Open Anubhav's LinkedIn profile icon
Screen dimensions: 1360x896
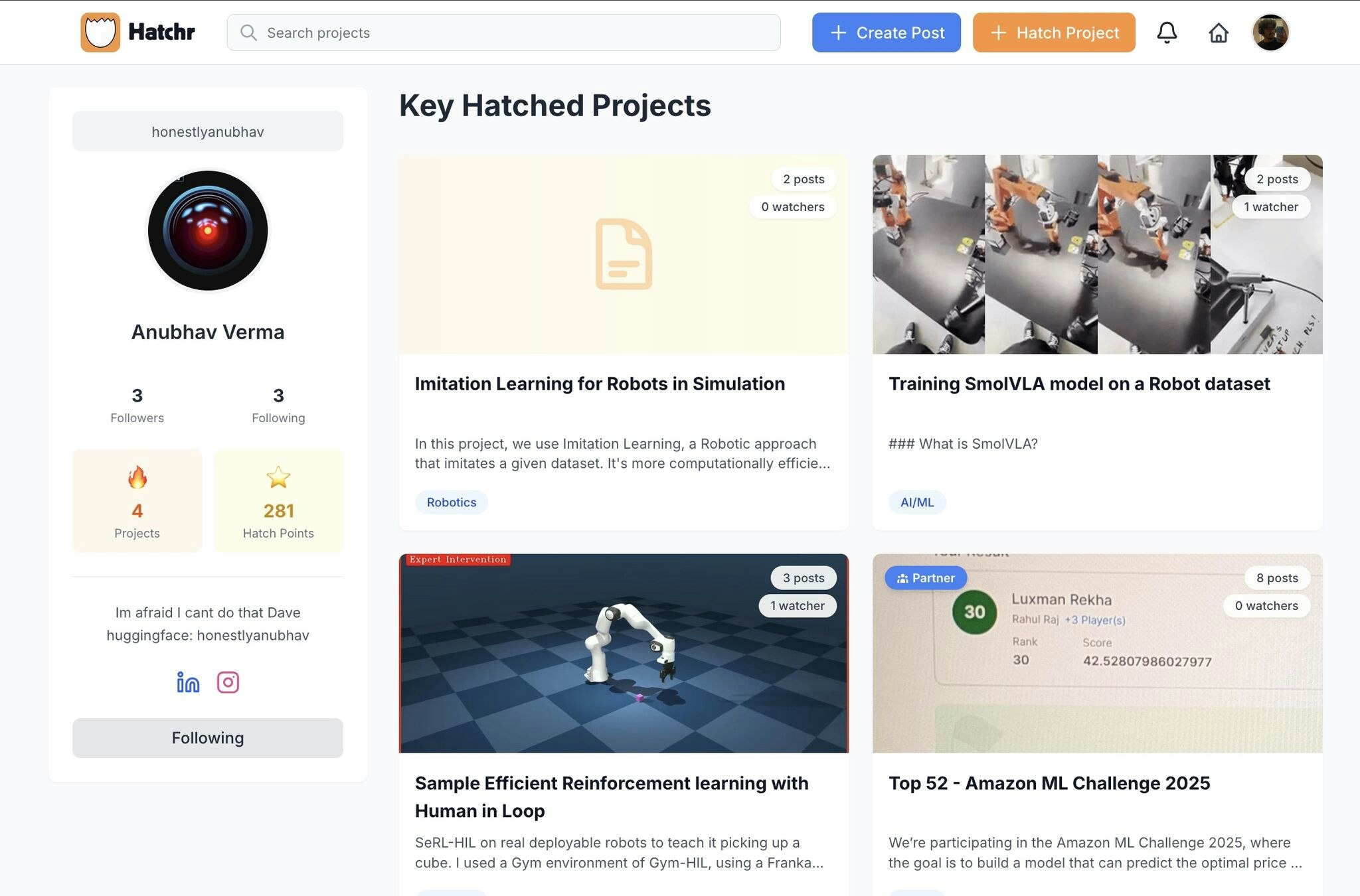(x=188, y=682)
